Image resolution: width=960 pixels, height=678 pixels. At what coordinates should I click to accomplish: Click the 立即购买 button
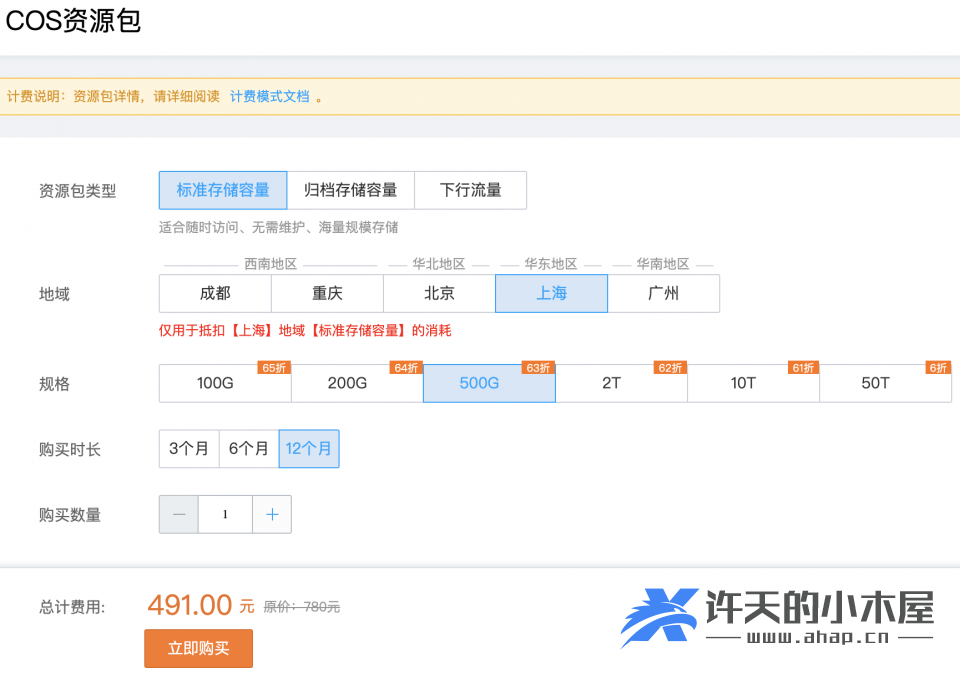click(198, 648)
